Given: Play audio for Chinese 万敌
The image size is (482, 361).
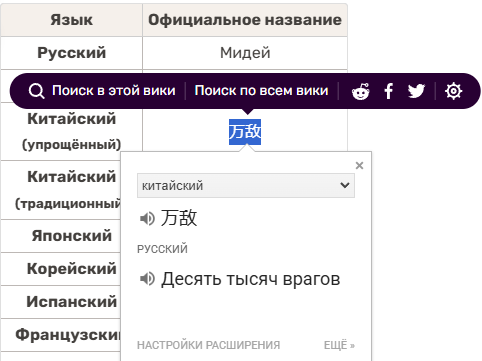Looking at the screenshot, I should [x=147, y=219].
